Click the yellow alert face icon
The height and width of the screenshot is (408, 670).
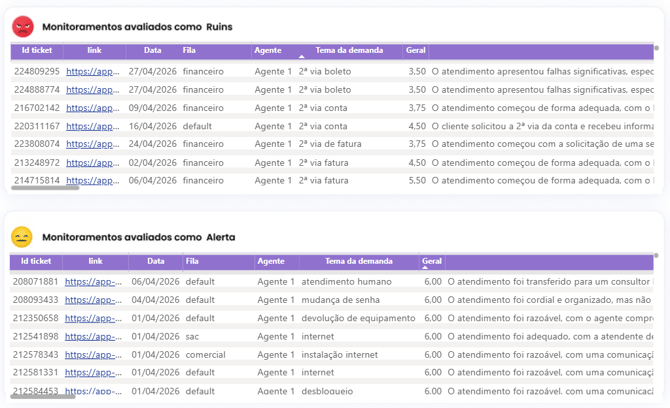pos(22,237)
